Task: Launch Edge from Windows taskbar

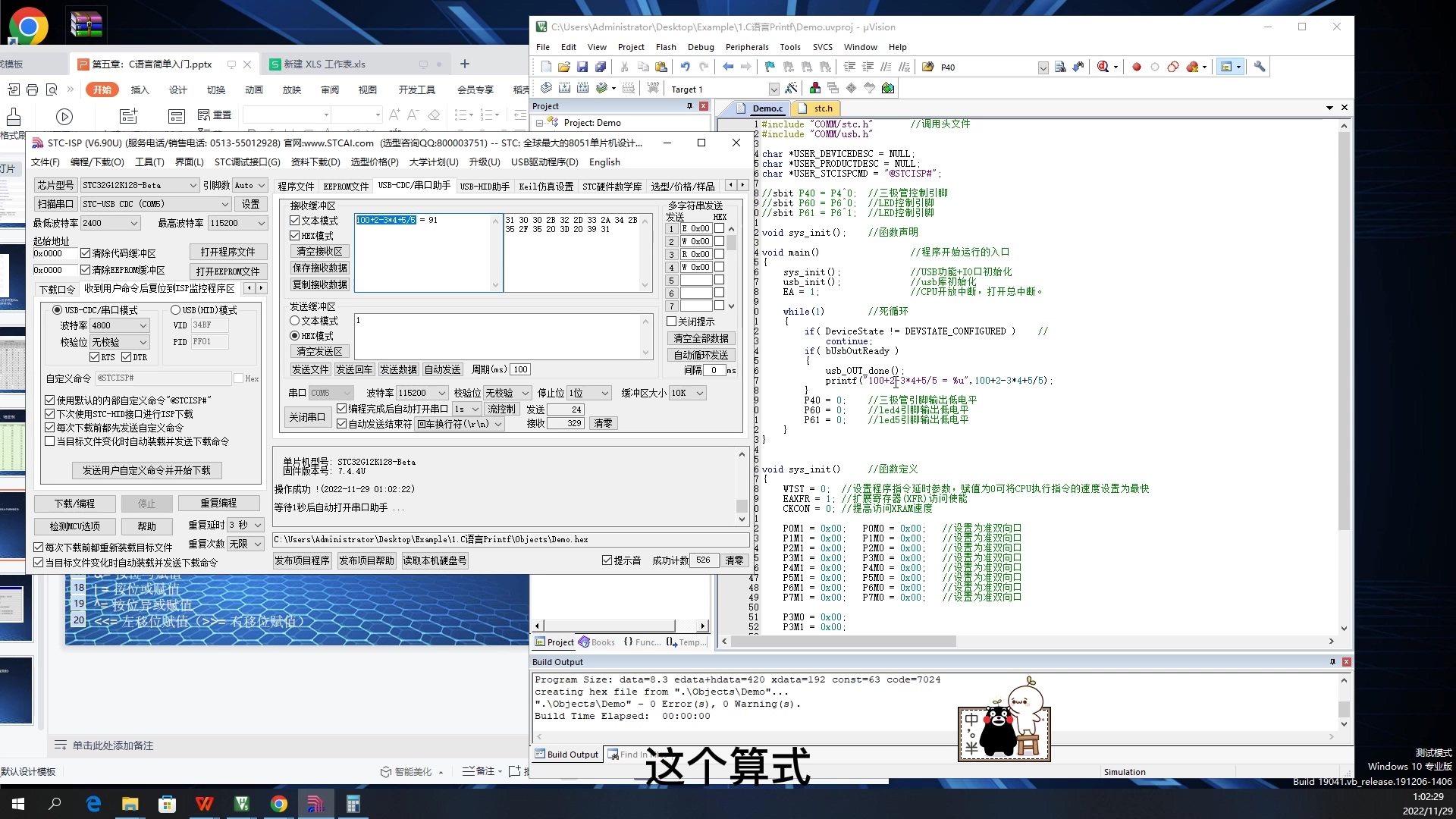Action: (93, 804)
